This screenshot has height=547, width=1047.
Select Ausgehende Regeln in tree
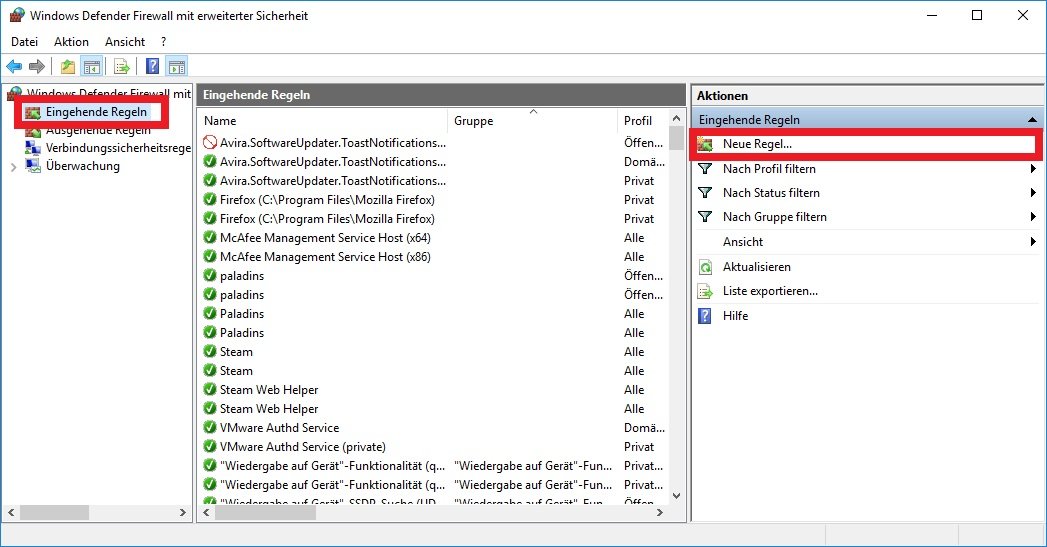pyautogui.click(x=98, y=131)
